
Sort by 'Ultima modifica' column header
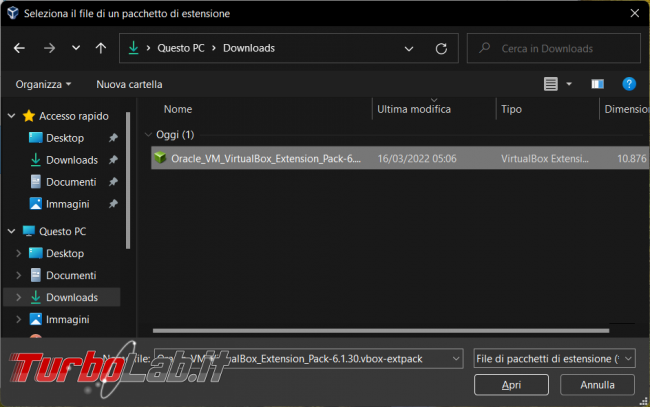pyautogui.click(x=414, y=109)
